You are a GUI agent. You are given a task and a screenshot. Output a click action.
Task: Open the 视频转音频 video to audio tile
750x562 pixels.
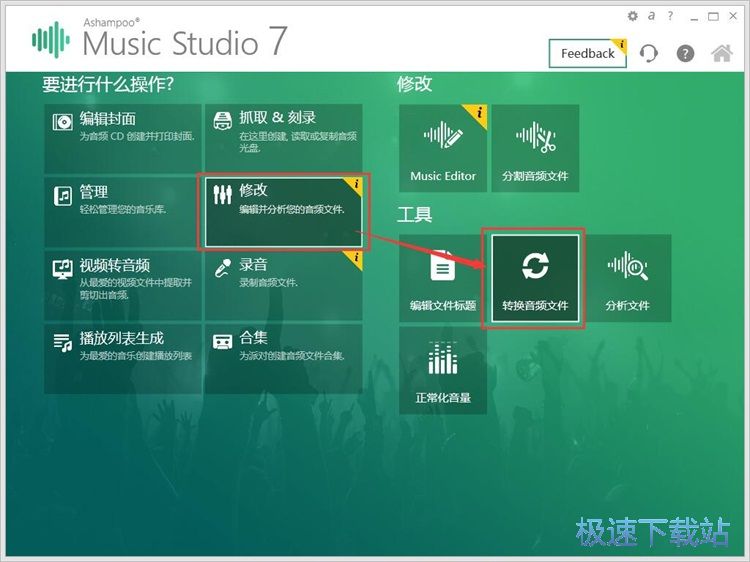[122, 286]
